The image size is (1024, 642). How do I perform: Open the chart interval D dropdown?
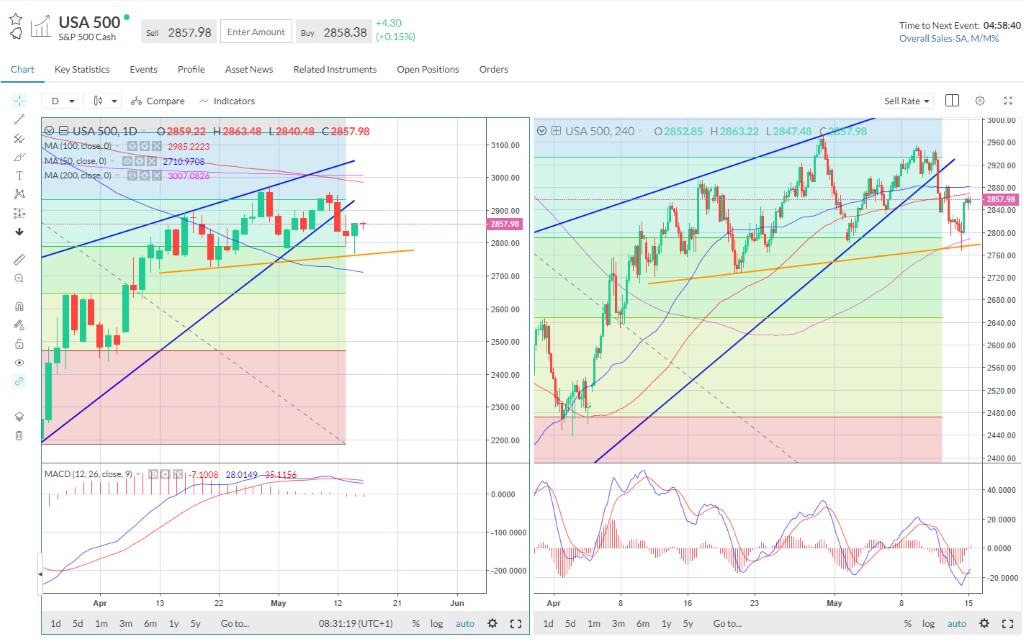[63, 101]
